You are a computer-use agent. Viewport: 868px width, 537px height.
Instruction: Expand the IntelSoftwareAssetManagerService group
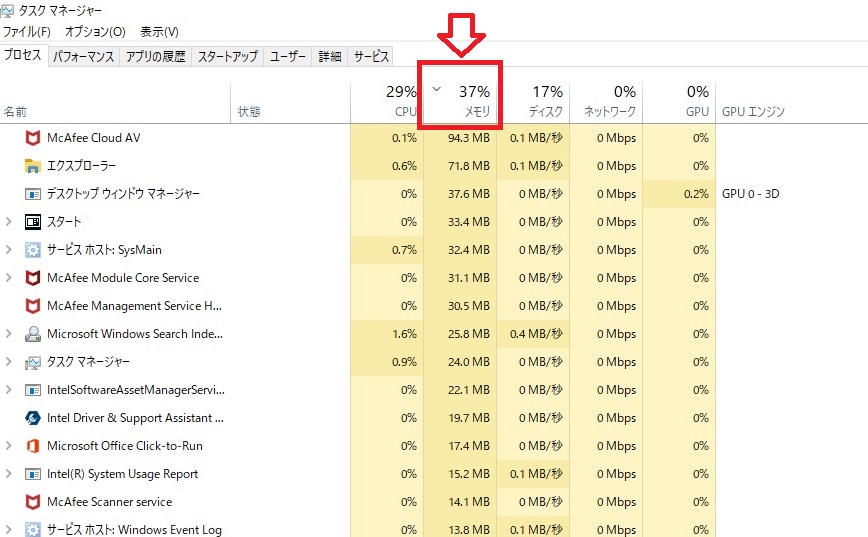point(8,390)
